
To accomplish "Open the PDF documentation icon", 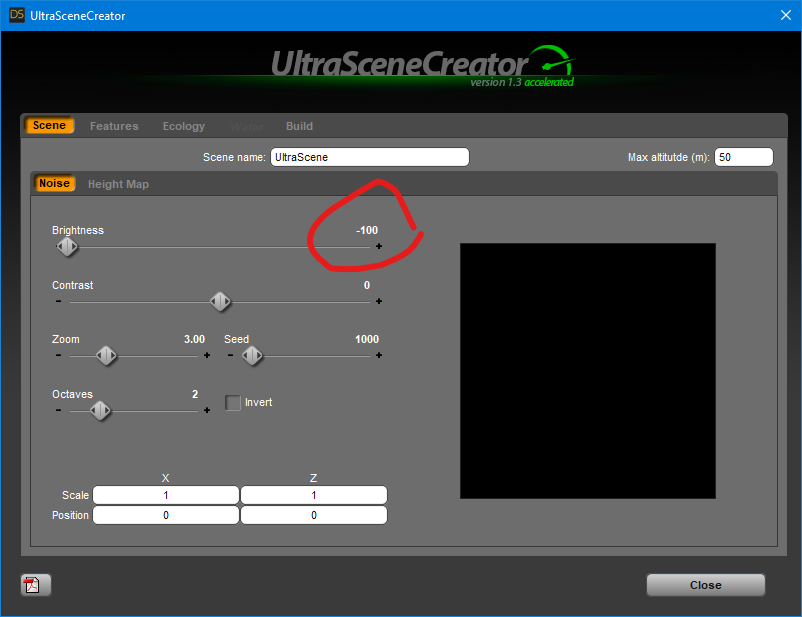I will (36, 584).
